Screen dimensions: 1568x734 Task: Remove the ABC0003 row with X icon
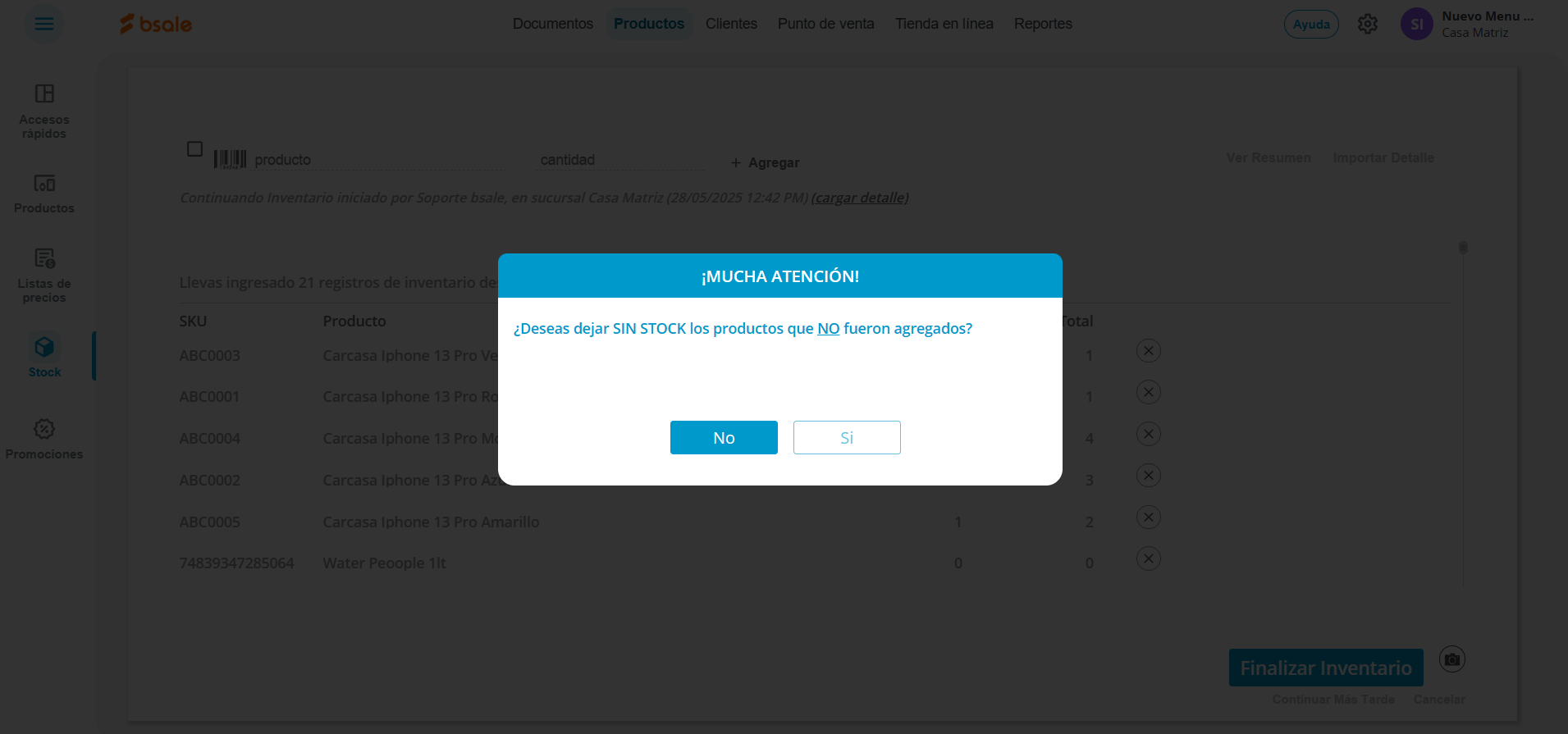[1149, 351]
